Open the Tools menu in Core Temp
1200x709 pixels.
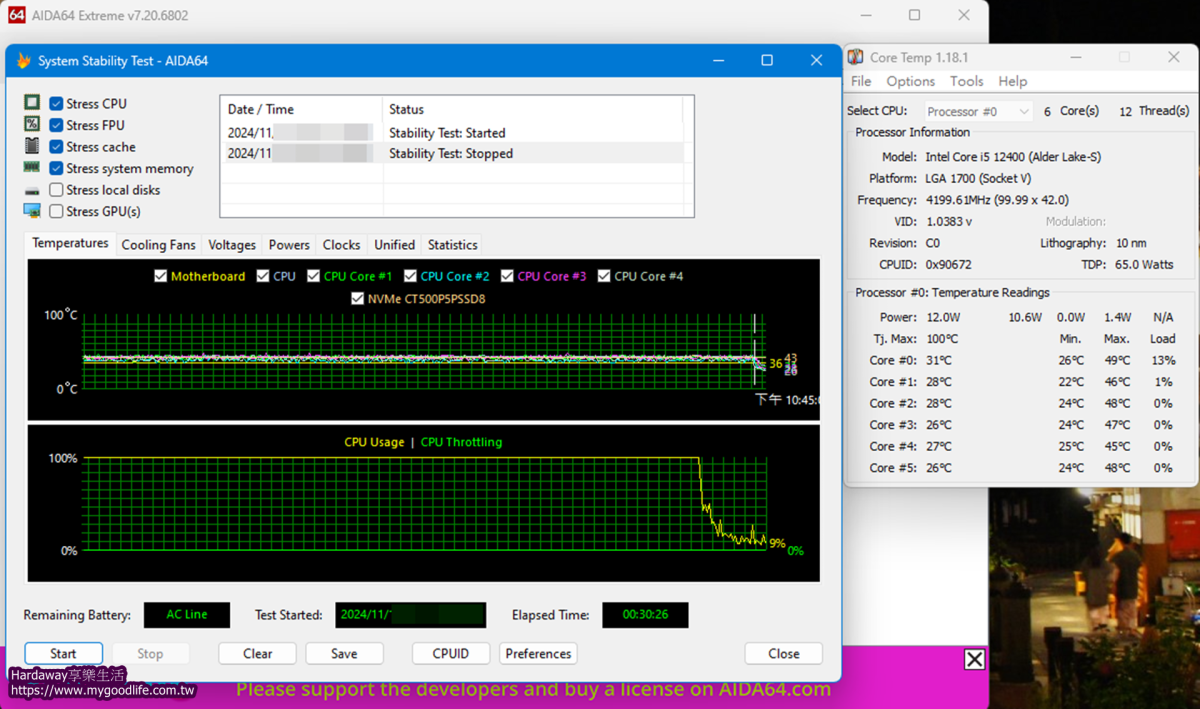[x=966, y=81]
